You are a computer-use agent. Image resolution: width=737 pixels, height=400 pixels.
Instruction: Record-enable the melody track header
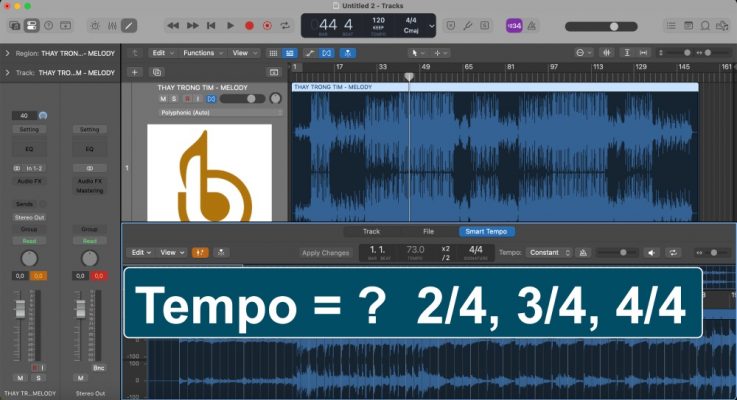pyautogui.click(x=187, y=99)
